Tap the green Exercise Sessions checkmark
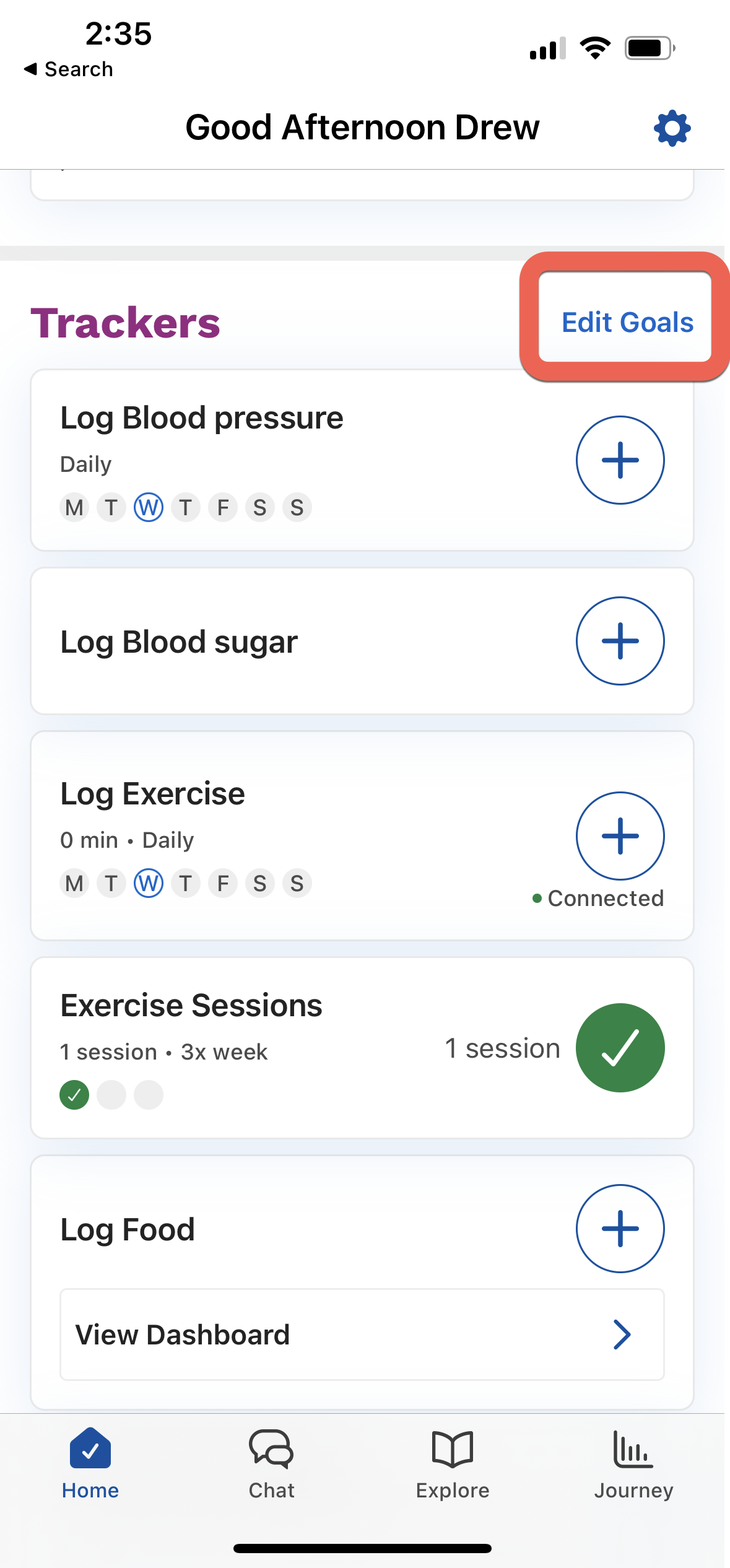 (x=620, y=1048)
